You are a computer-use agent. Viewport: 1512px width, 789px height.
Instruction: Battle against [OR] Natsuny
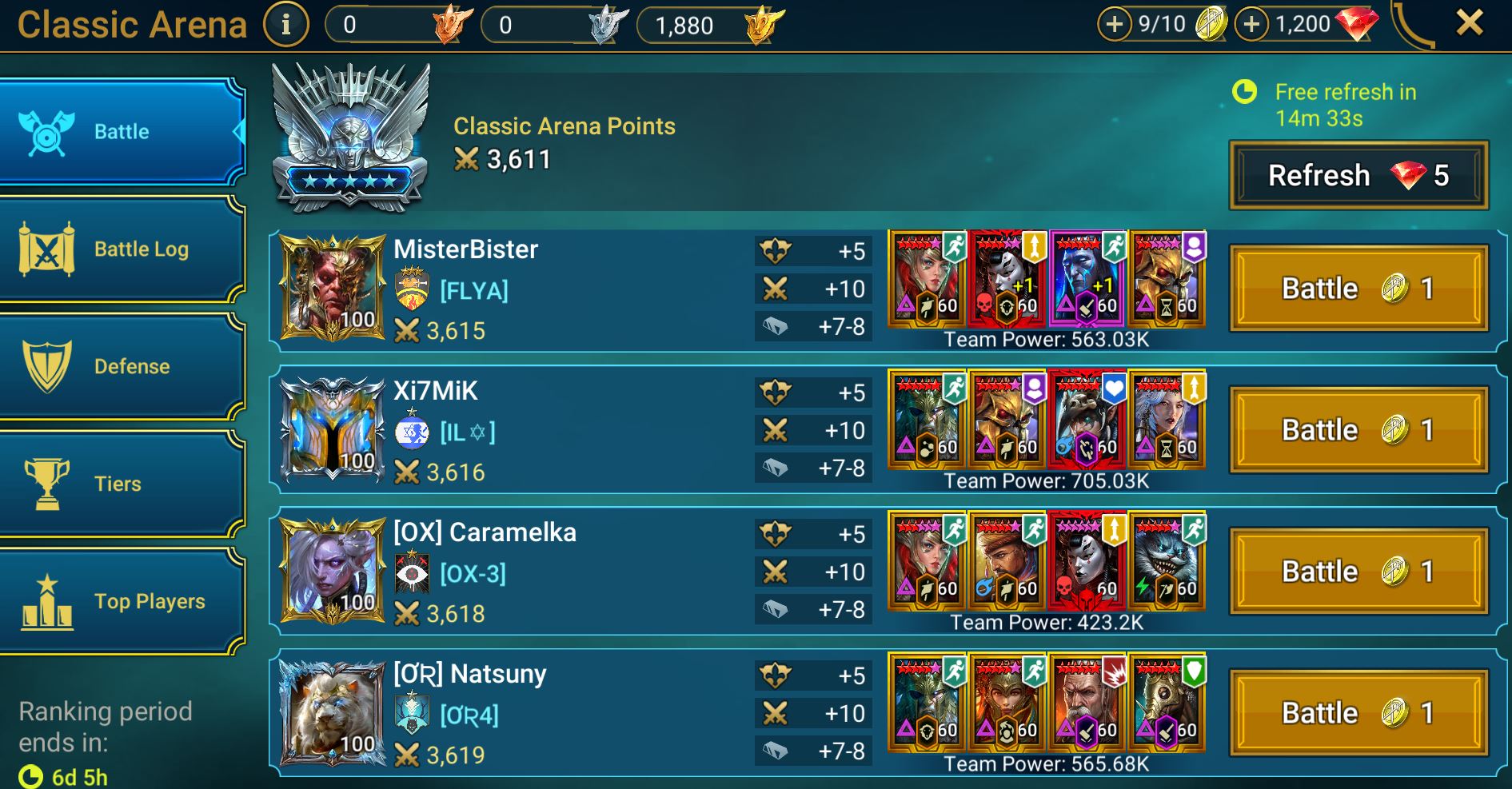(x=1358, y=713)
